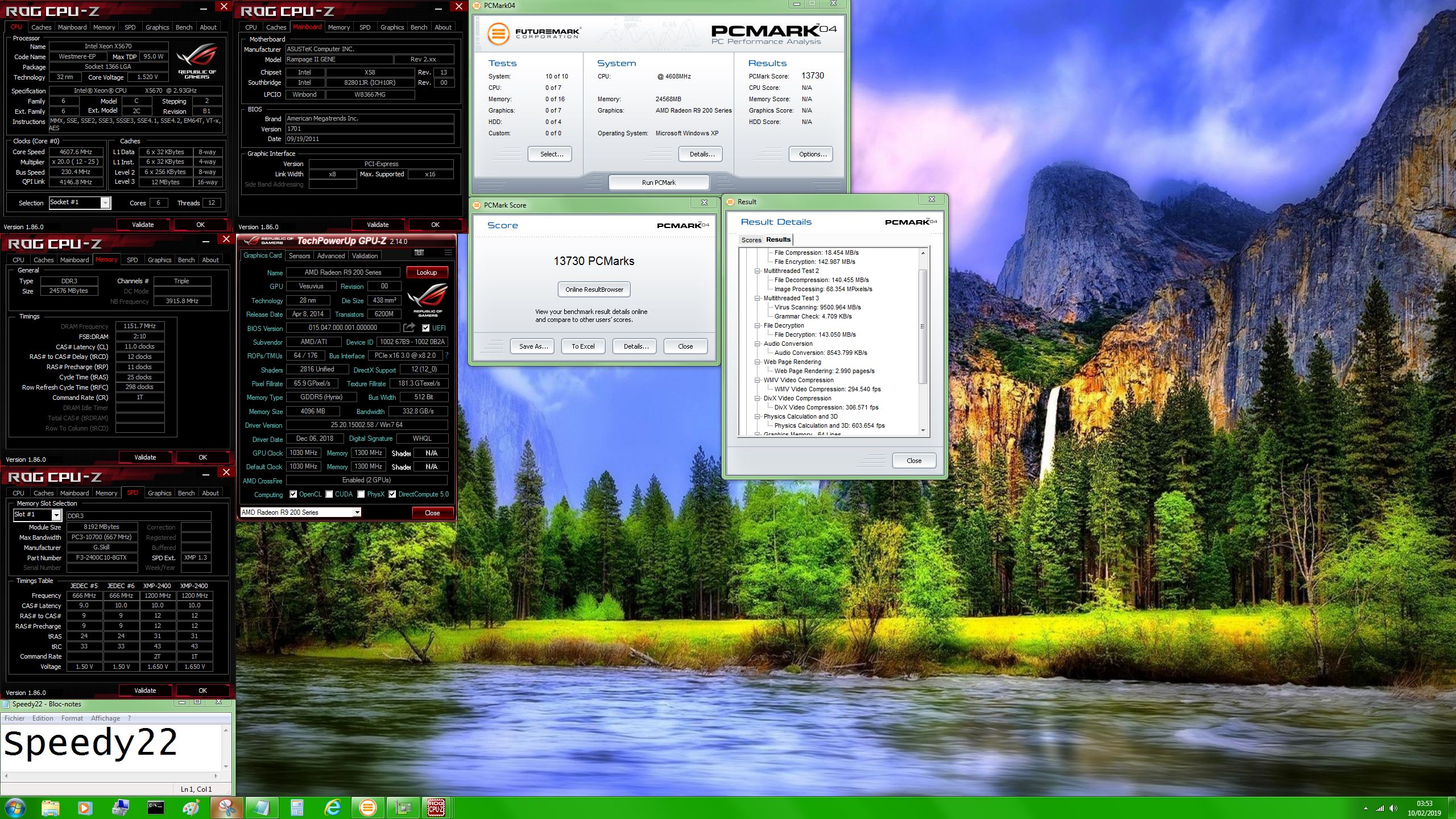Image resolution: width=1456 pixels, height=819 pixels.
Task: Switch to PCMark04 taskbar icon
Action: tap(368, 808)
